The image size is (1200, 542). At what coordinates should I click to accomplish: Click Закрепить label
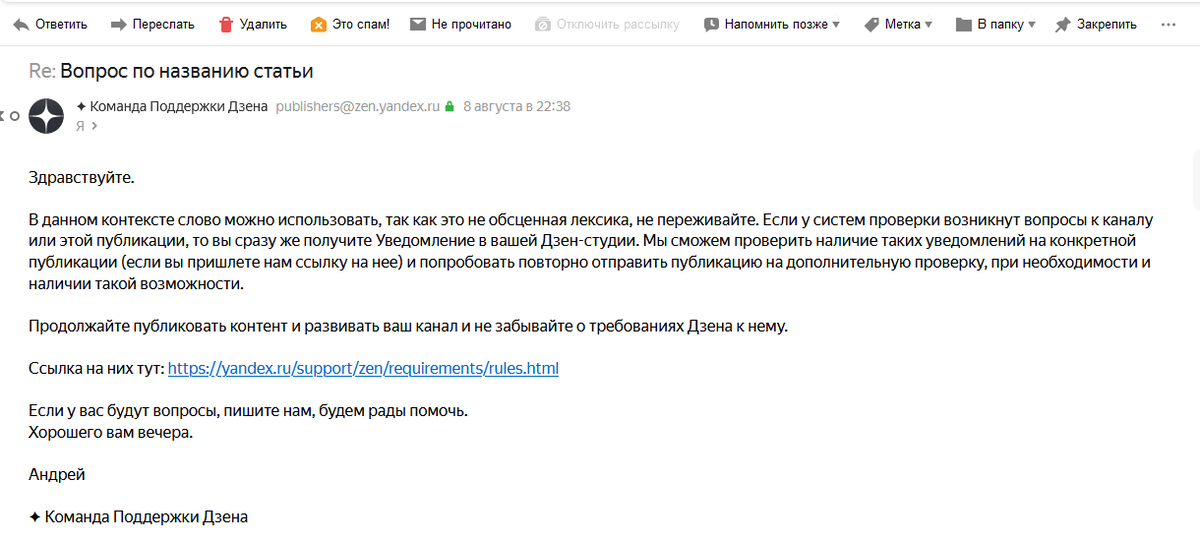[x=1106, y=24]
